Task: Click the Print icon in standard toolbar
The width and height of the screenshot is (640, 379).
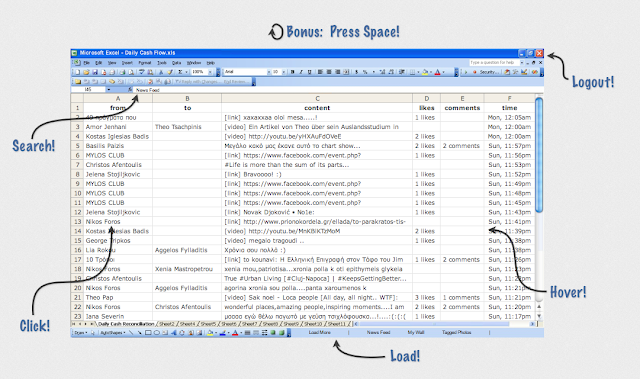Action: (122, 72)
